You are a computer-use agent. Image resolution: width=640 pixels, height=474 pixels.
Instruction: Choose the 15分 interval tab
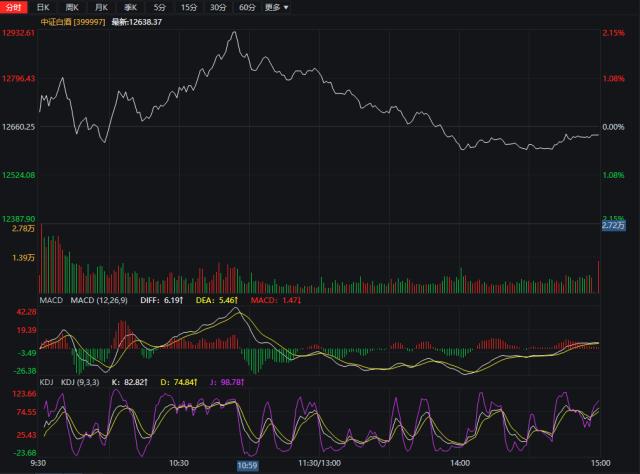(189, 7)
